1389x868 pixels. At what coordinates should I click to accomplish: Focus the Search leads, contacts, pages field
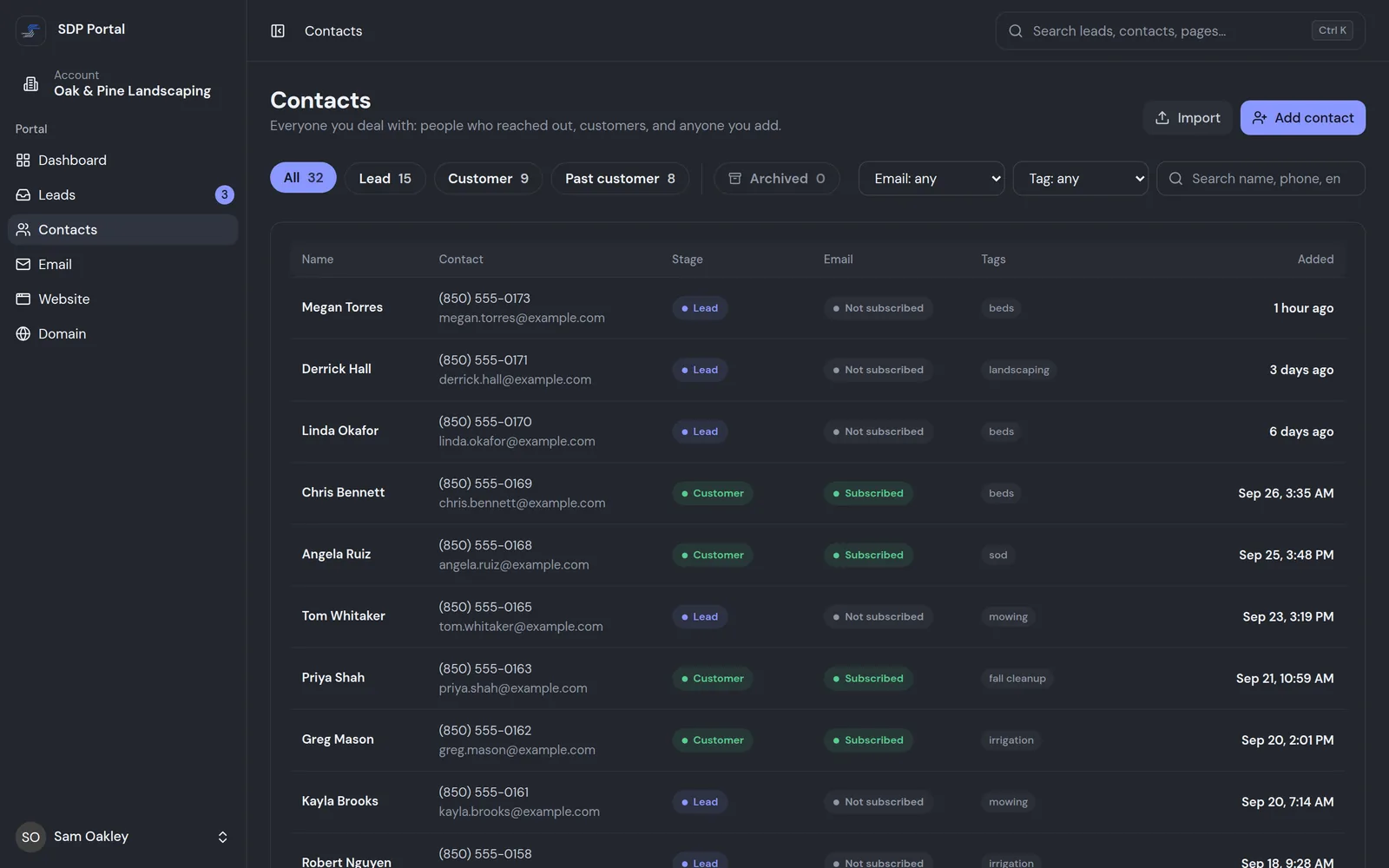click(x=1180, y=31)
